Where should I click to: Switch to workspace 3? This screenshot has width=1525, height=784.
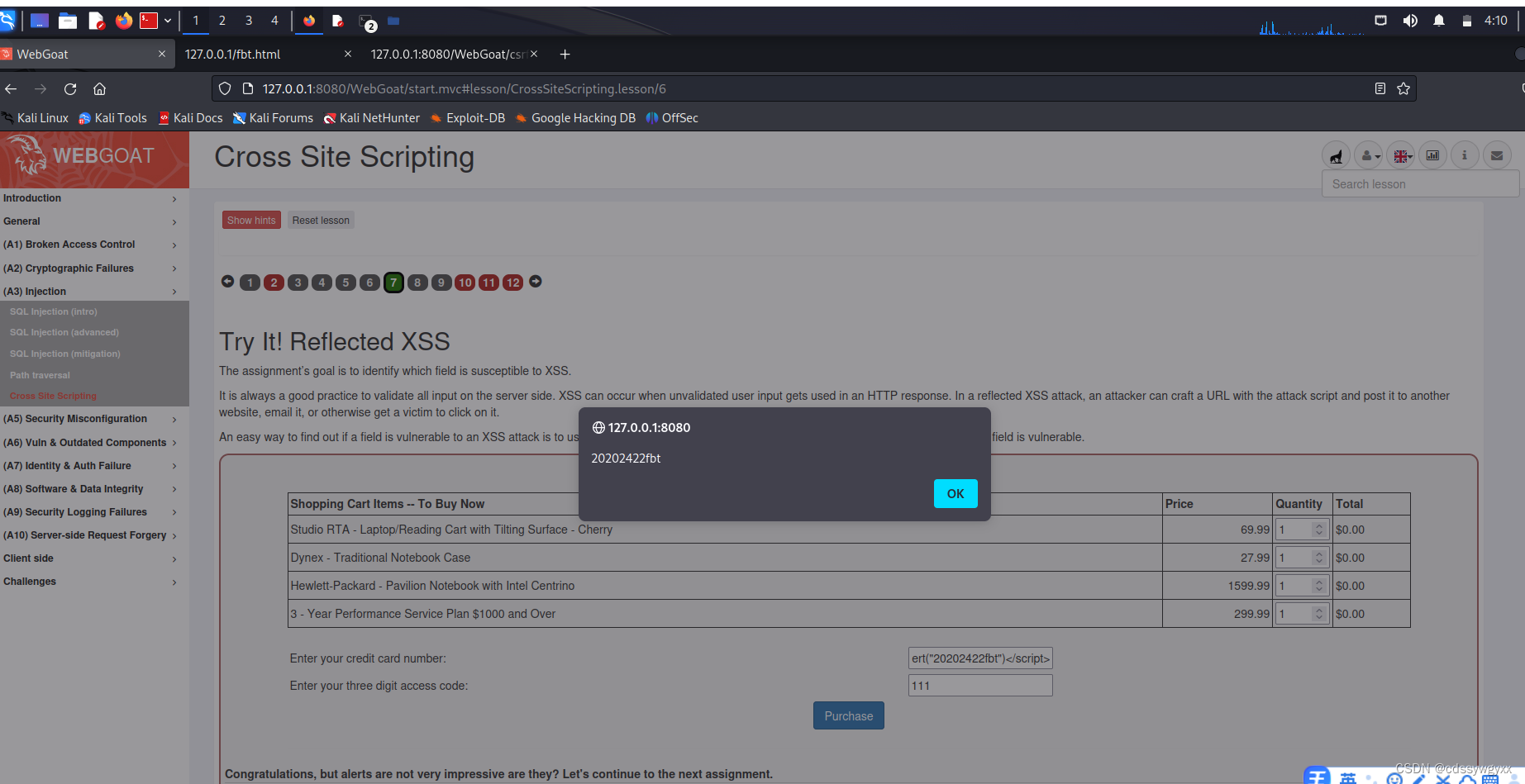tap(249, 21)
